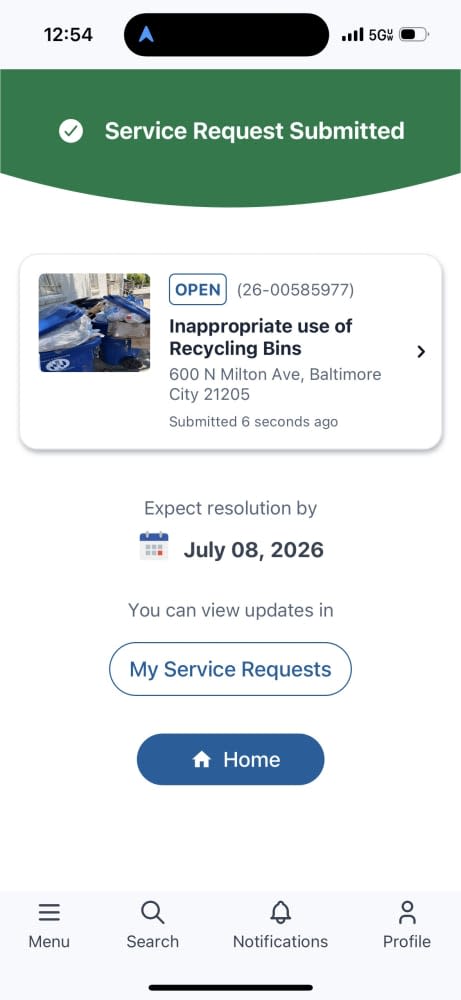Click the white checkmark circle icon
The image size is (461, 1000).
pos(71,131)
